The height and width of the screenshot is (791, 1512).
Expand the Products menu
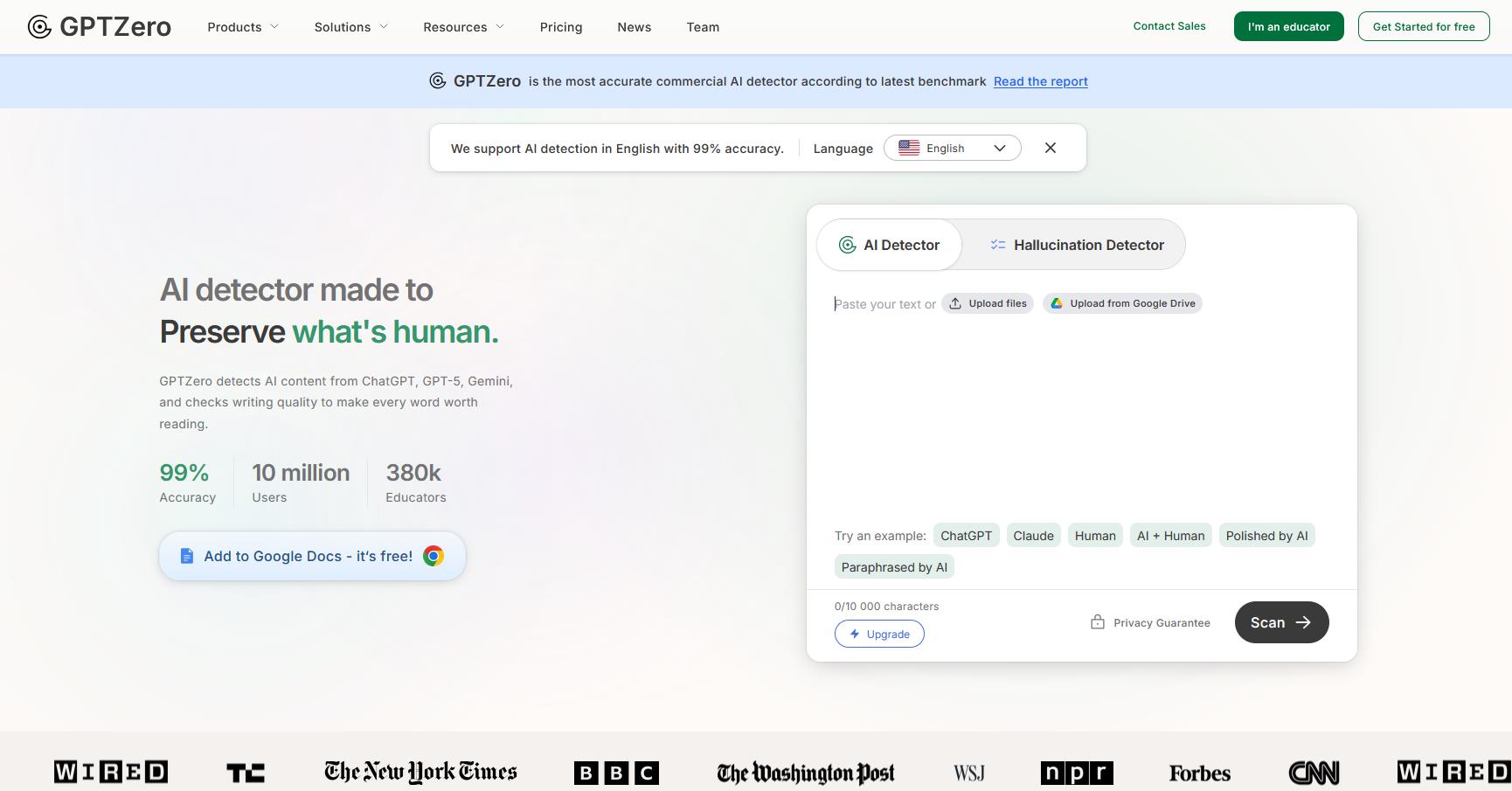243,27
